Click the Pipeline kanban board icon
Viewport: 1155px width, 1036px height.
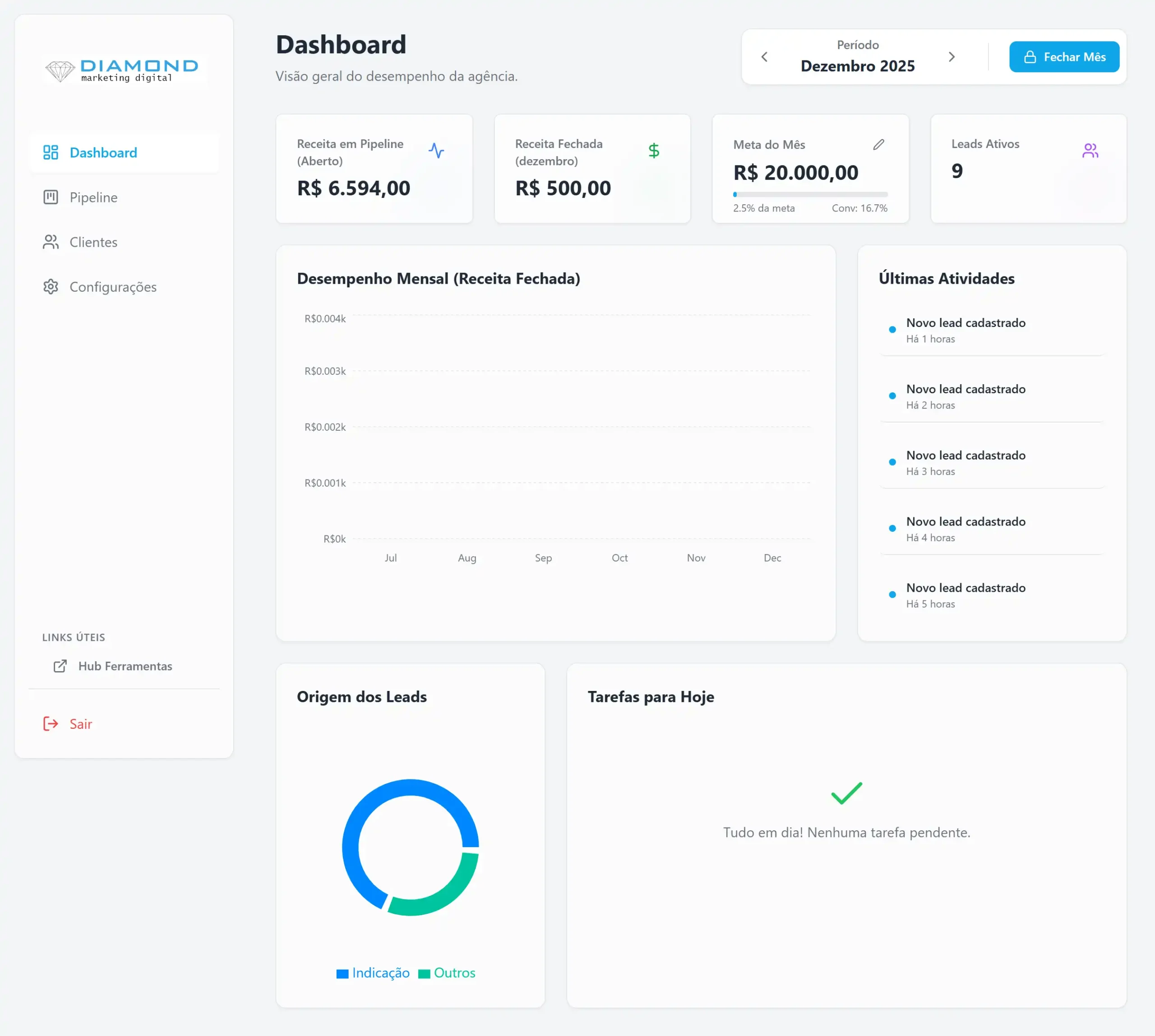51,197
